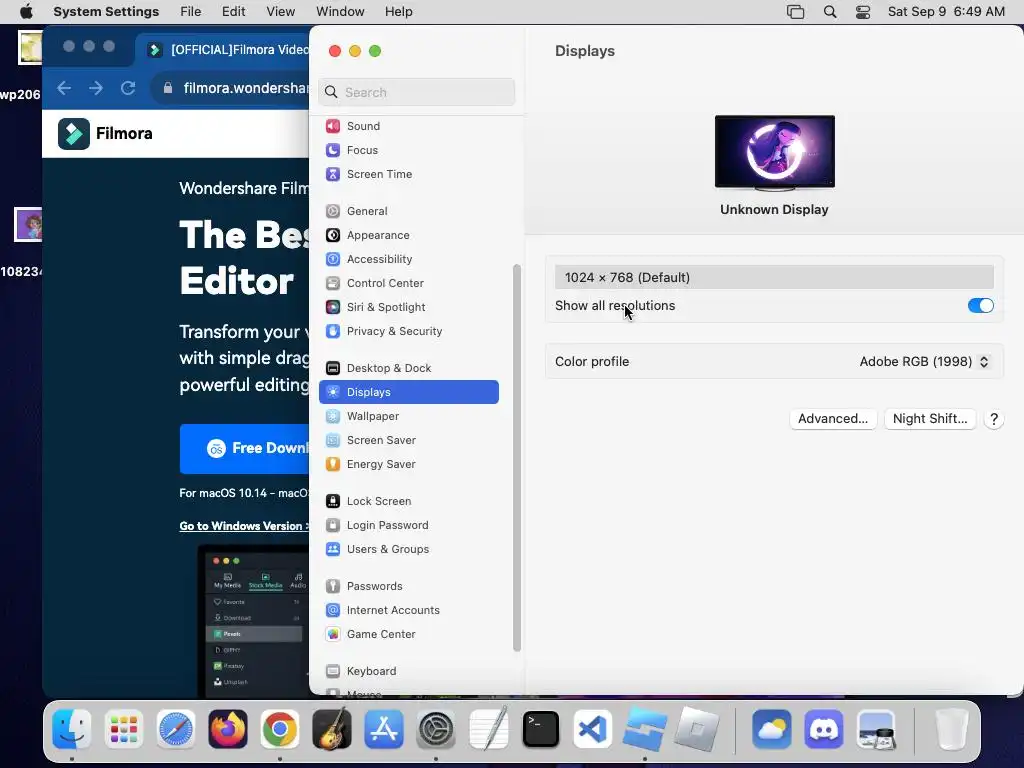
Task: Click the browser address bar filmora.wondershare
Action: (x=232, y=88)
